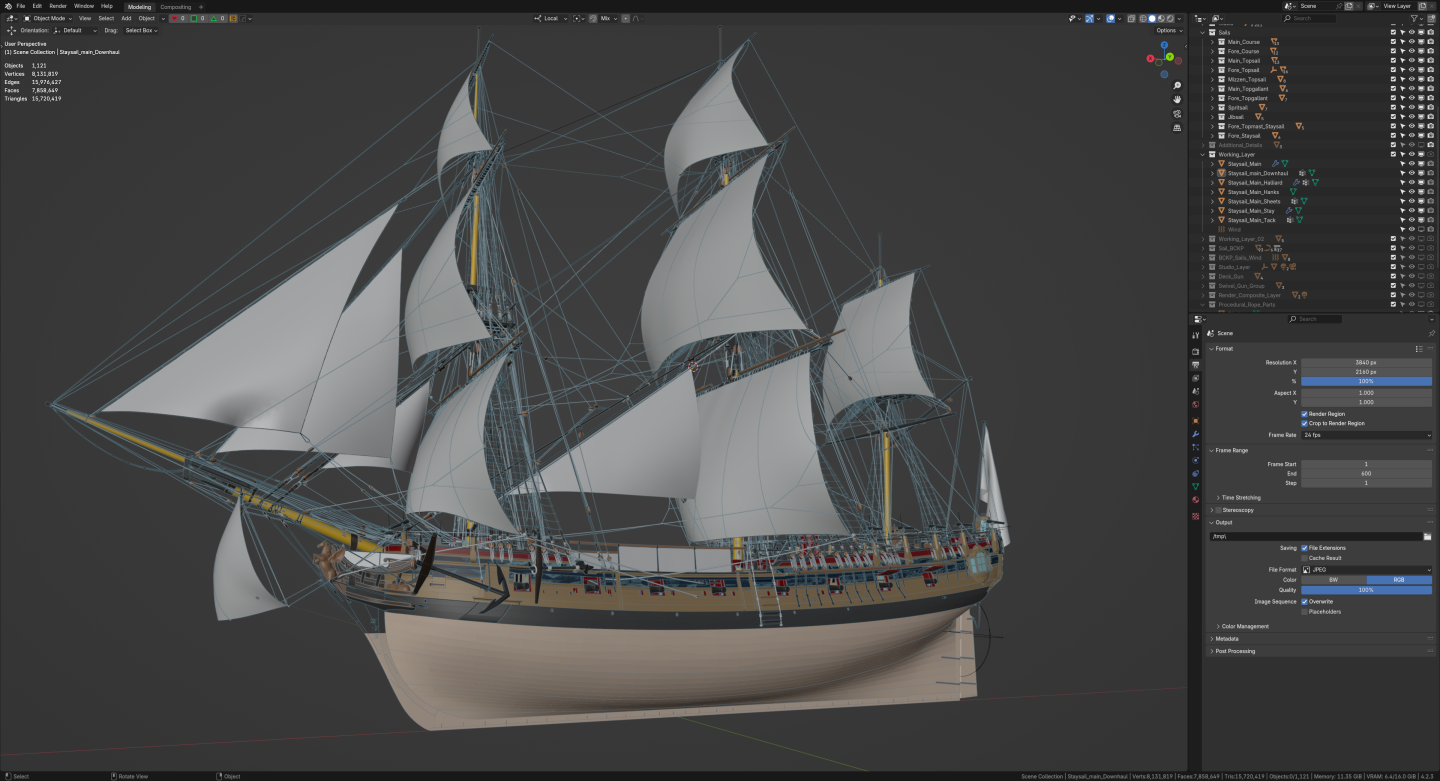Enable the Stereoscopy checkbox
The image size is (1440, 781).
click(1218, 510)
